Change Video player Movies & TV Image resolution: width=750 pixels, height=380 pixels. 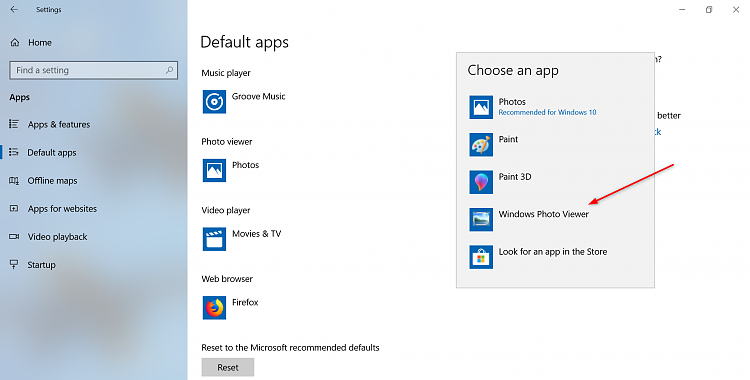point(242,239)
